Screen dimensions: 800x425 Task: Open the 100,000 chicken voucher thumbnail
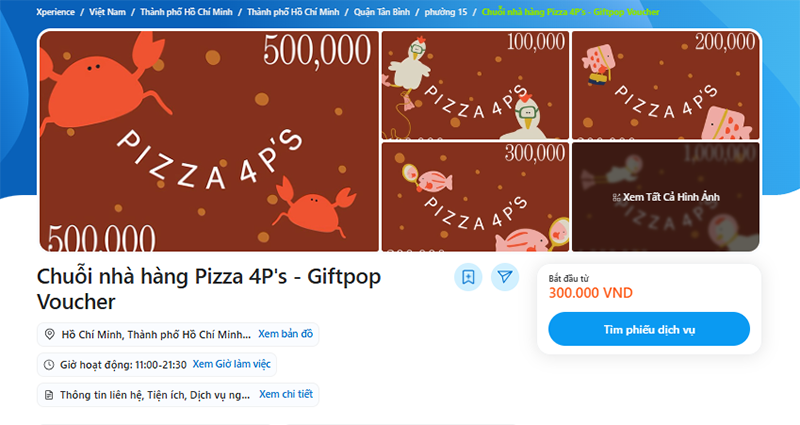[475, 85]
